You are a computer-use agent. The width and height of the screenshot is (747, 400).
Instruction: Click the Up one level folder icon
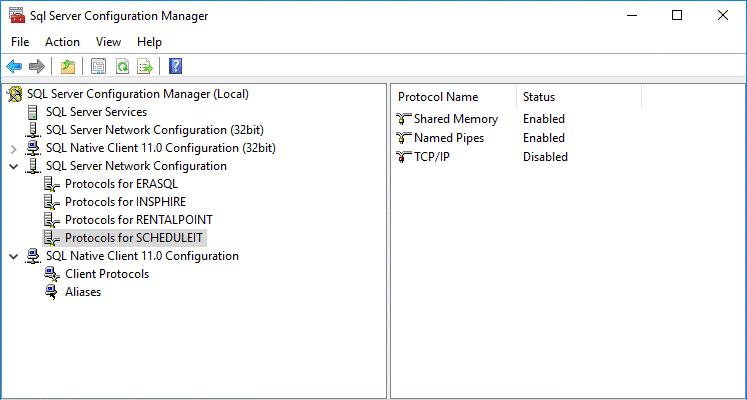point(68,67)
